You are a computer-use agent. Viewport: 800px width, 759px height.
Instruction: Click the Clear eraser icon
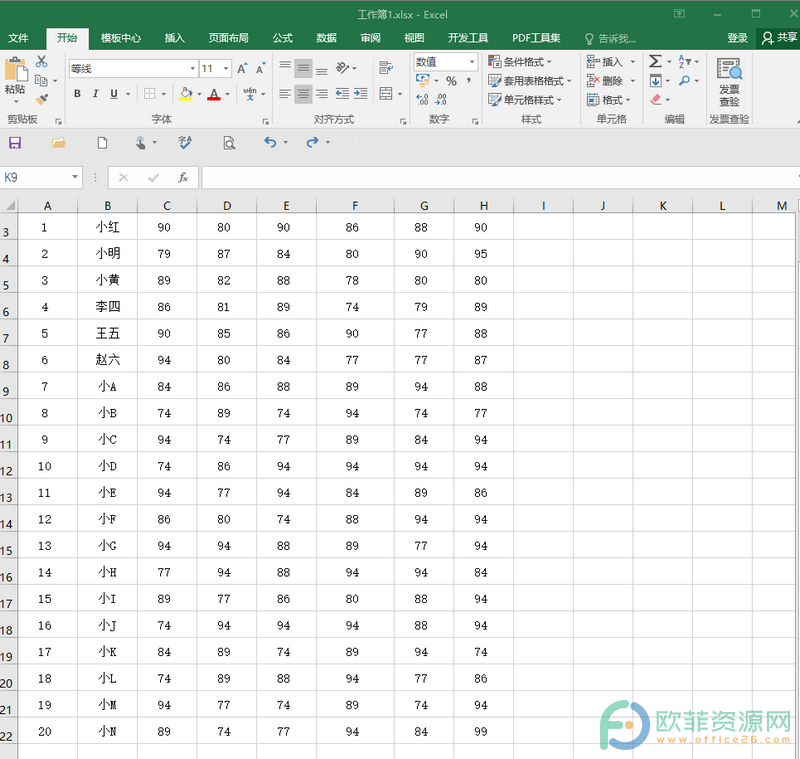[x=656, y=99]
